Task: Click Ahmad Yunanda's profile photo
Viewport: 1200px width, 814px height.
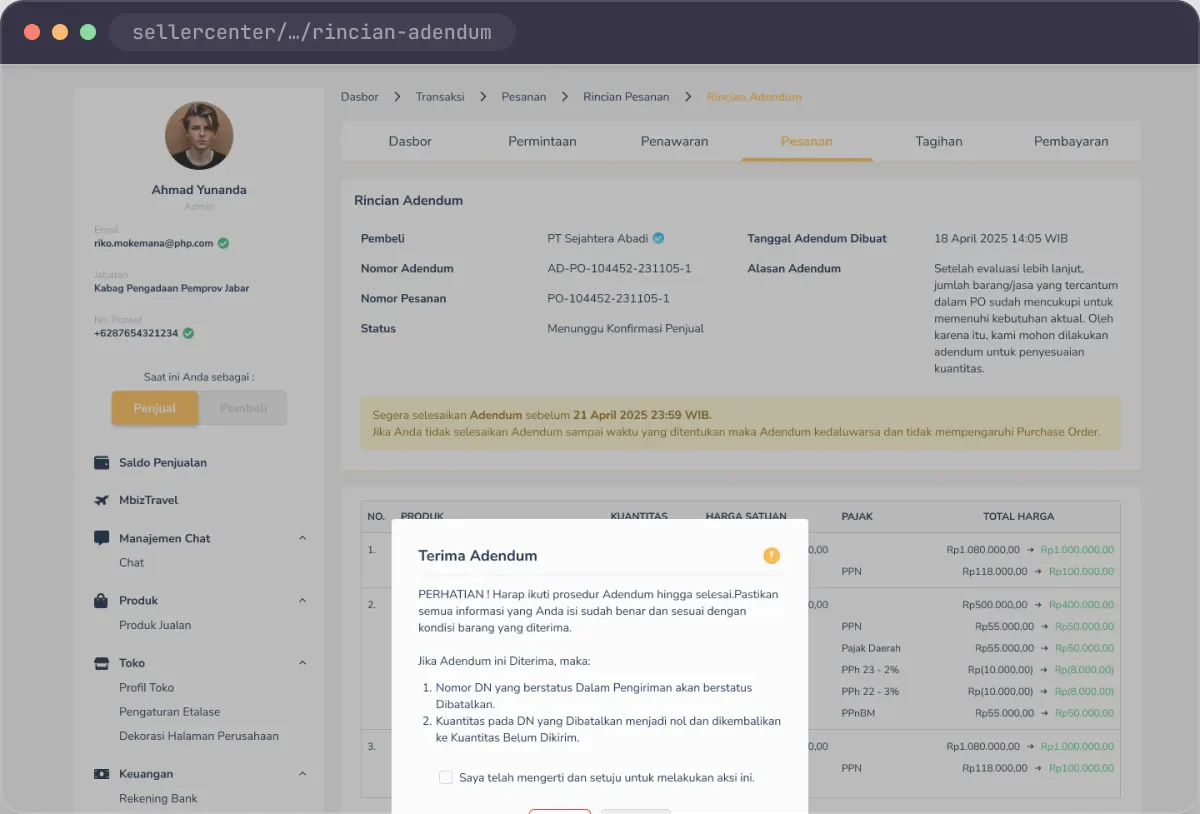Action: [199, 135]
